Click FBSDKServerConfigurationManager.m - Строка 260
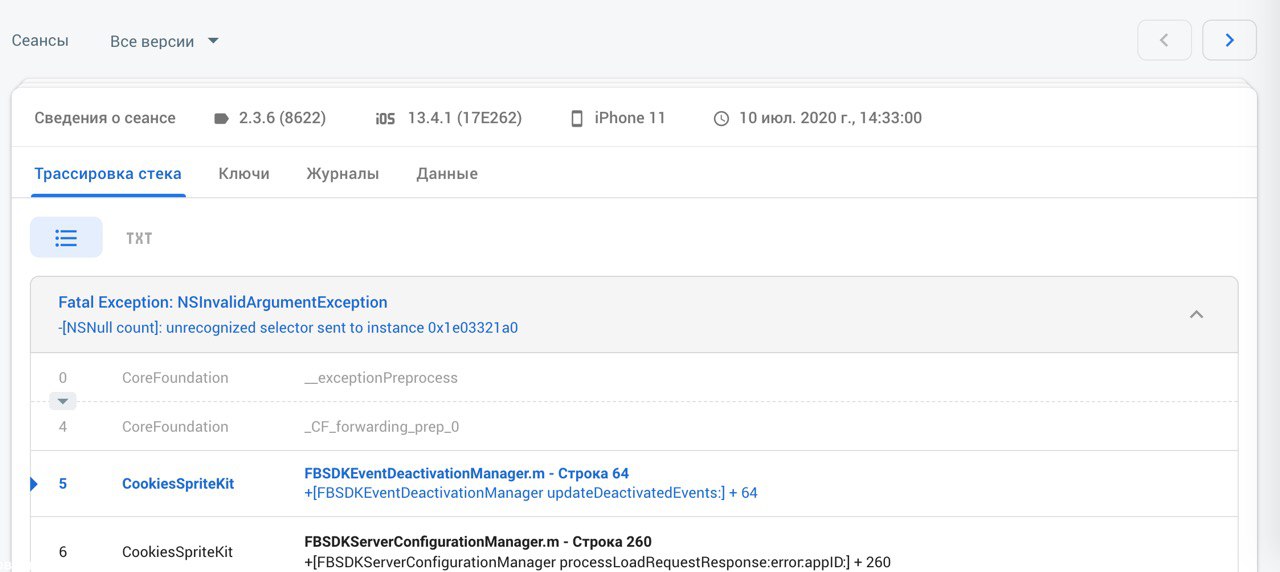Viewport: 1280px width, 572px height. coord(478,542)
